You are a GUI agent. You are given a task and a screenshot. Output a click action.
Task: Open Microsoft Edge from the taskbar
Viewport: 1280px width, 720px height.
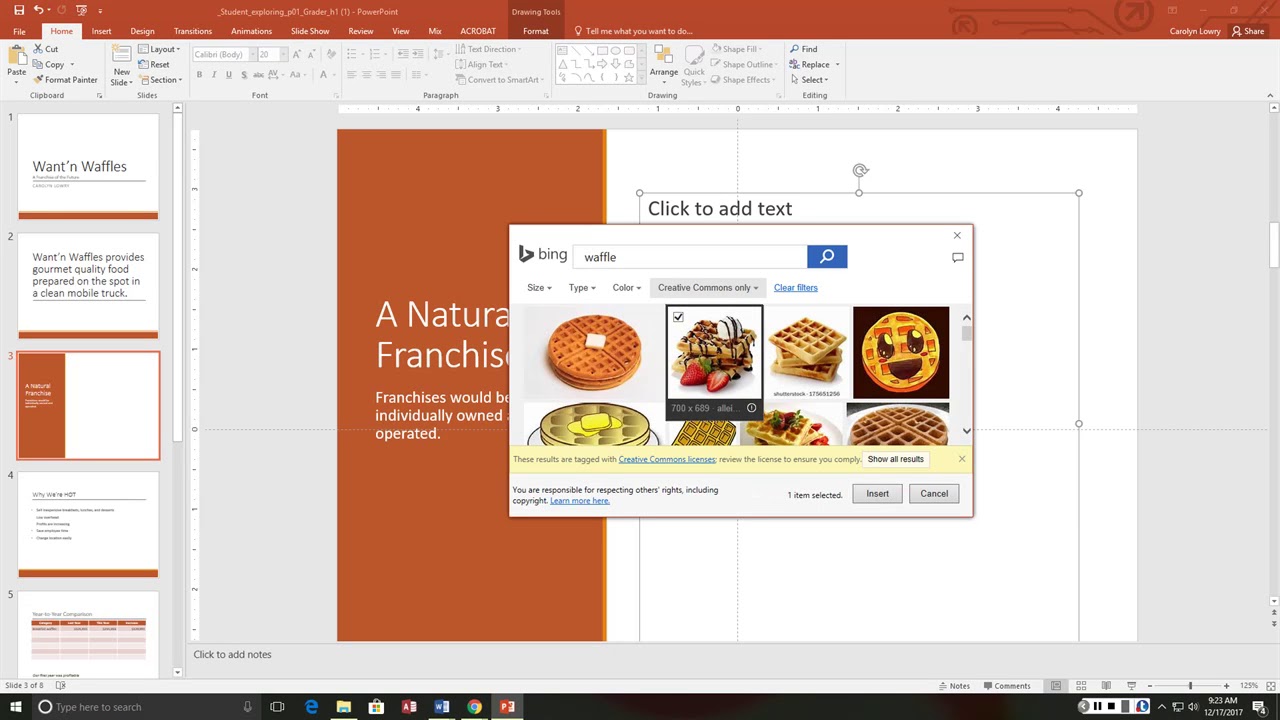311,707
